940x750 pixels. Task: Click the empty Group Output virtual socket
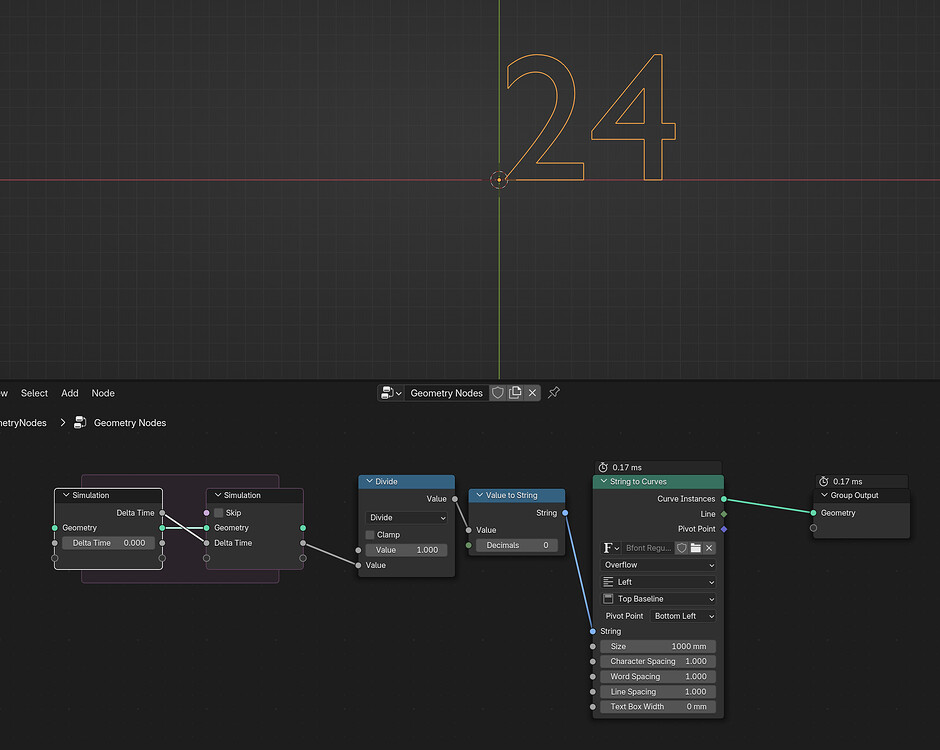[814, 528]
